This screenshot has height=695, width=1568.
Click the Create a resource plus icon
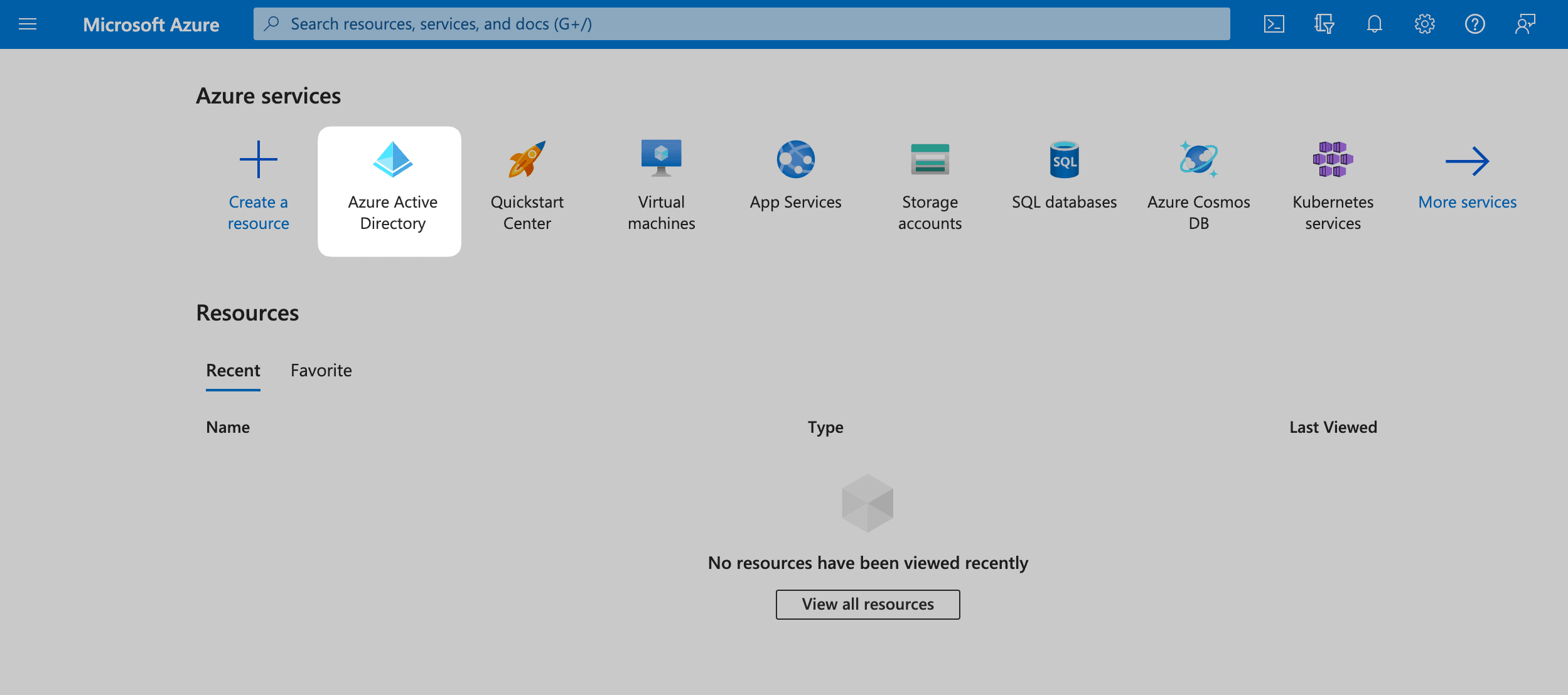[x=258, y=159]
